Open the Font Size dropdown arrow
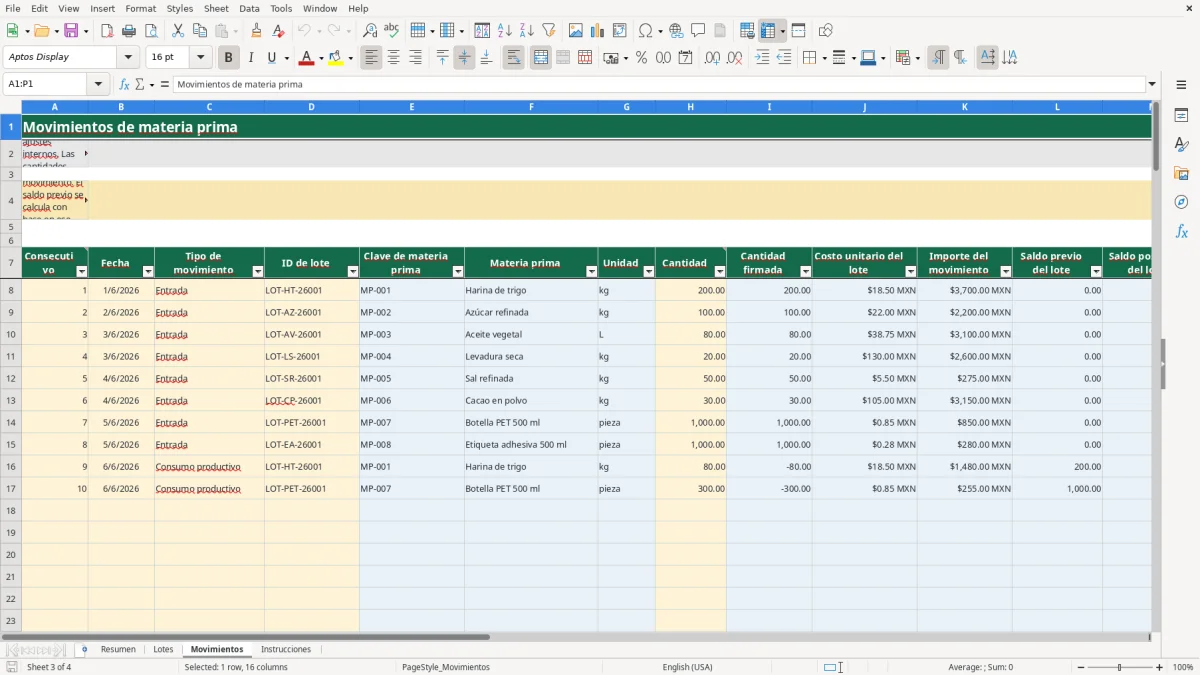 pyautogui.click(x=201, y=58)
